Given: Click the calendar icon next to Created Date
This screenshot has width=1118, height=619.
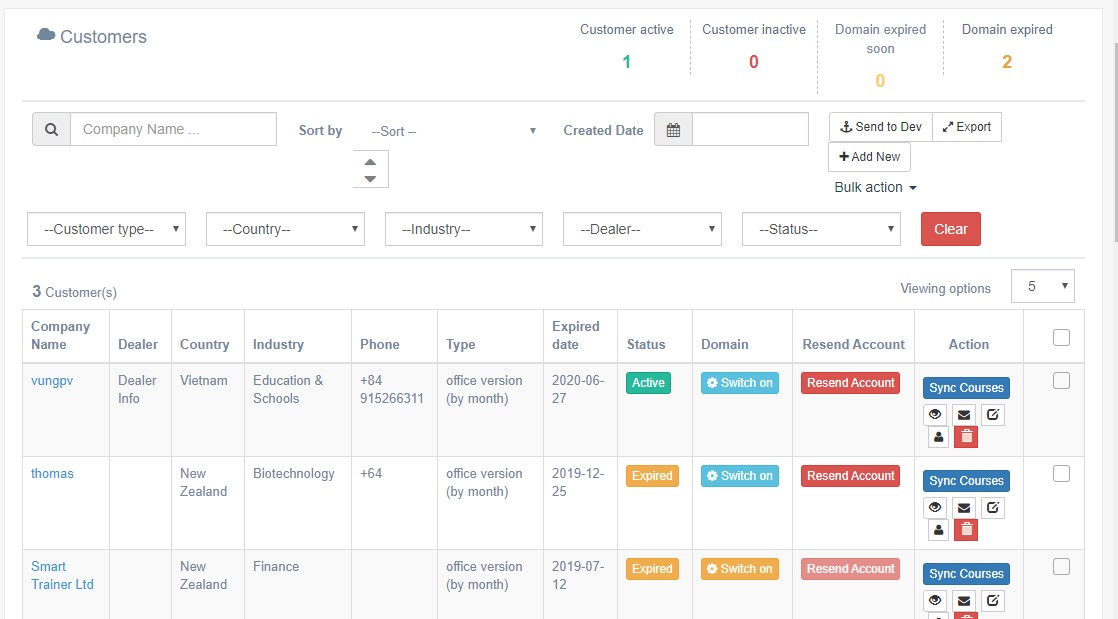Looking at the screenshot, I should pyautogui.click(x=673, y=129).
